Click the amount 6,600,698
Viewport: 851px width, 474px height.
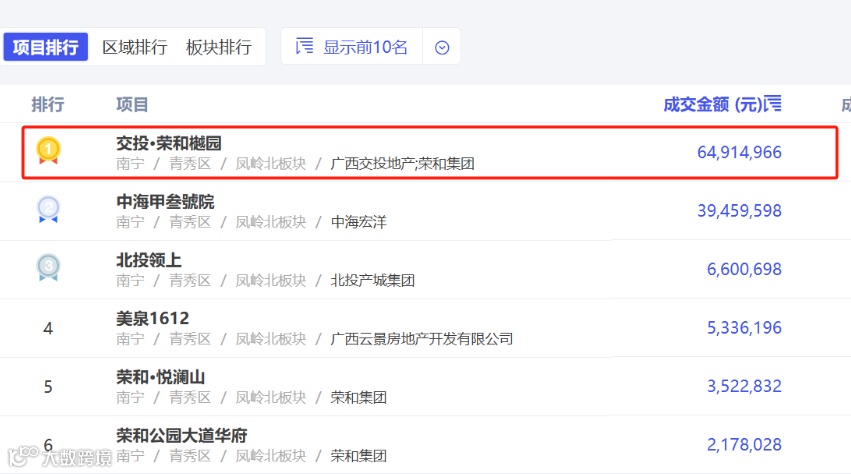tap(744, 269)
